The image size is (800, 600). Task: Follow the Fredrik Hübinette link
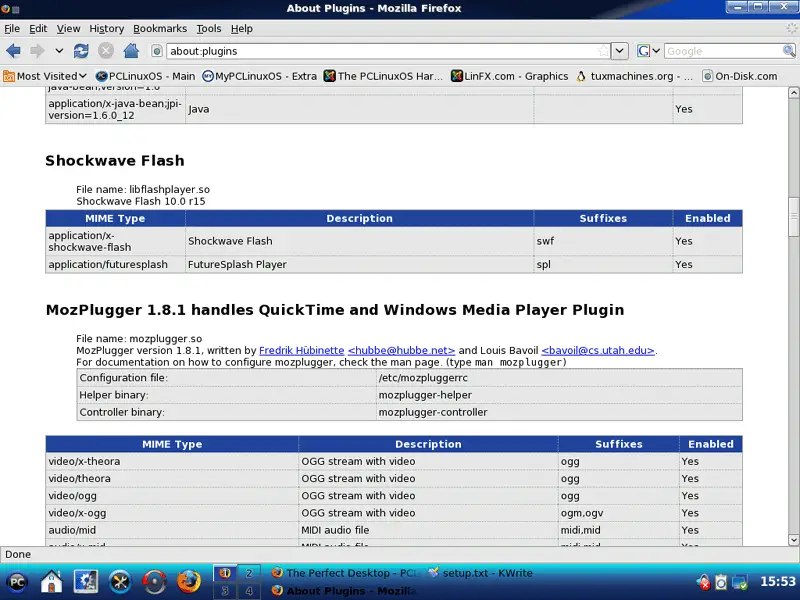[x=302, y=351]
